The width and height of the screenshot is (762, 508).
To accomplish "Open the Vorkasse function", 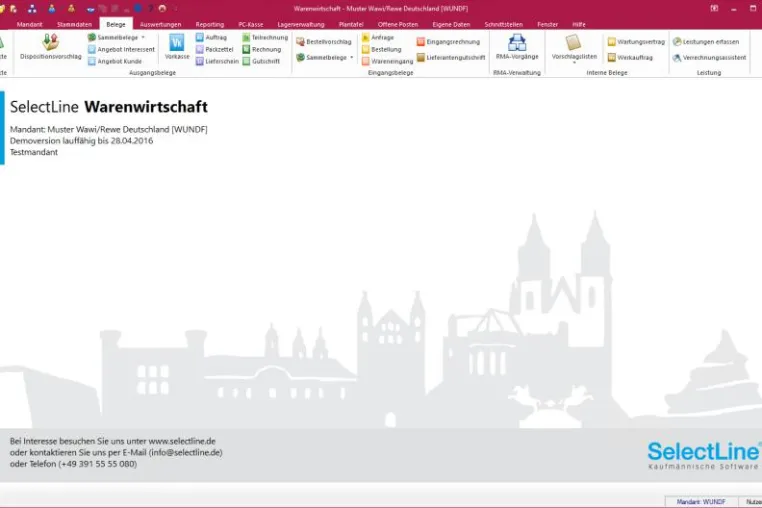I will (177, 47).
